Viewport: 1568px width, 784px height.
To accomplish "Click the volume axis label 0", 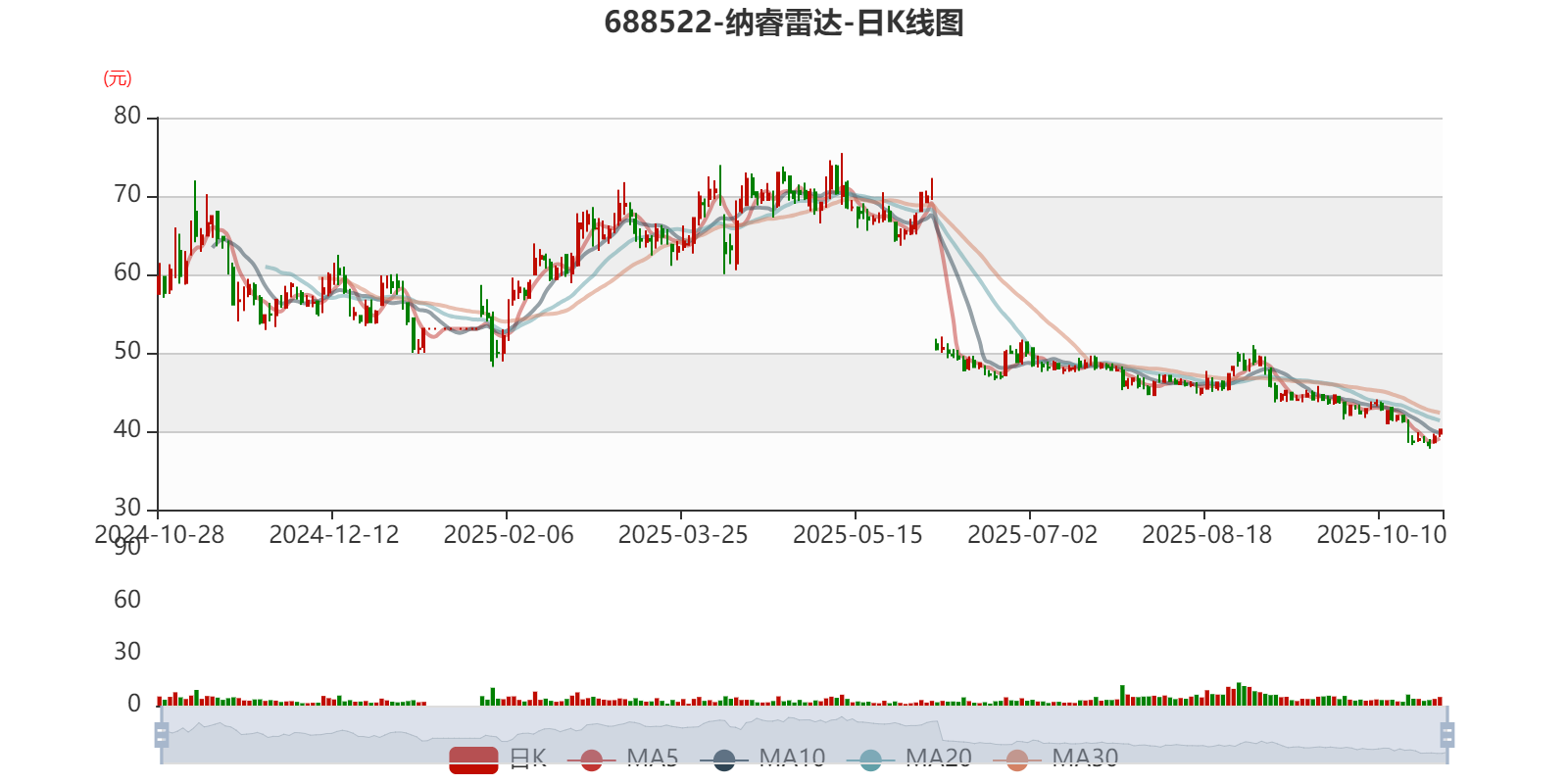I will (134, 704).
